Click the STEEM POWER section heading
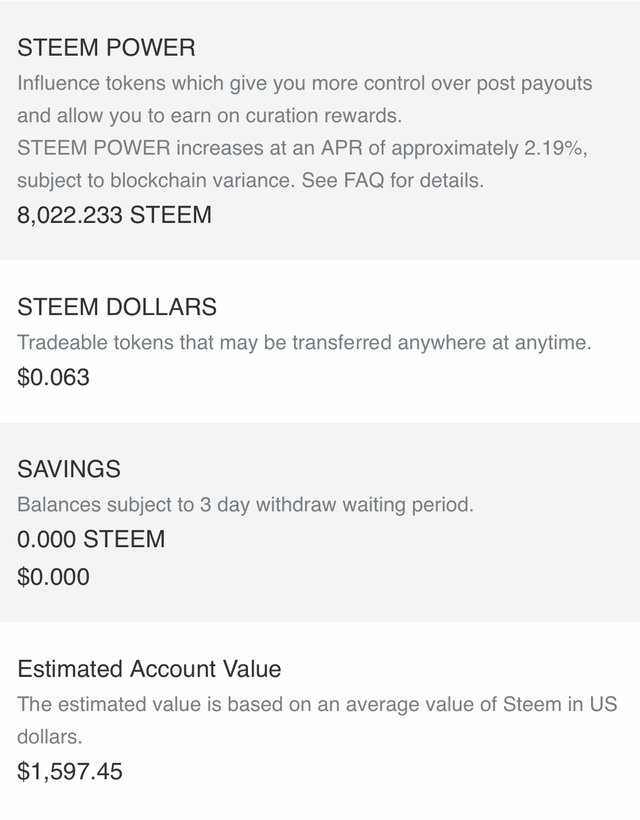Image resolution: width=640 pixels, height=820 pixels. point(106,47)
